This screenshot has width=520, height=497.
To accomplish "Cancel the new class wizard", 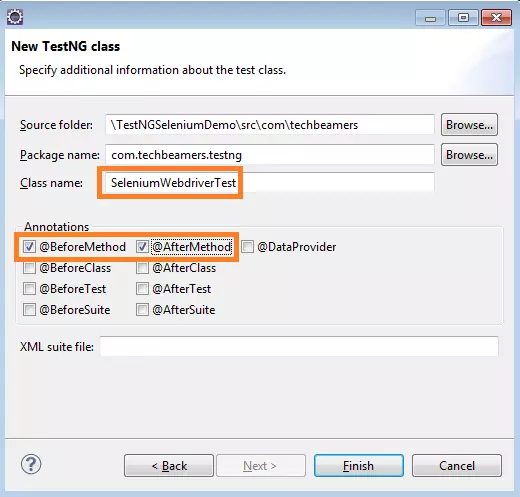I will [x=457, y=465].
